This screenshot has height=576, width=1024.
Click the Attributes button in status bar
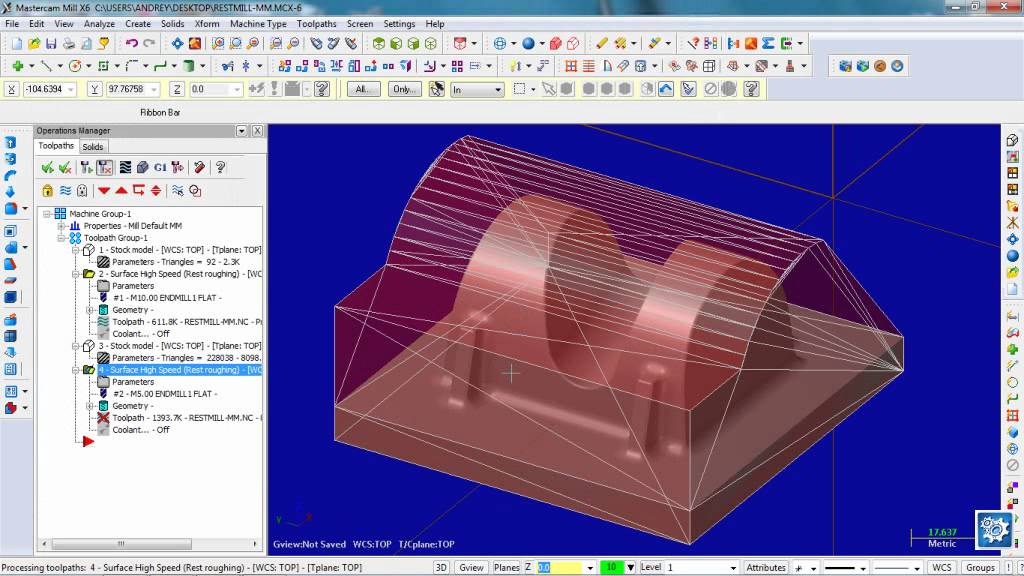(765, 568)
